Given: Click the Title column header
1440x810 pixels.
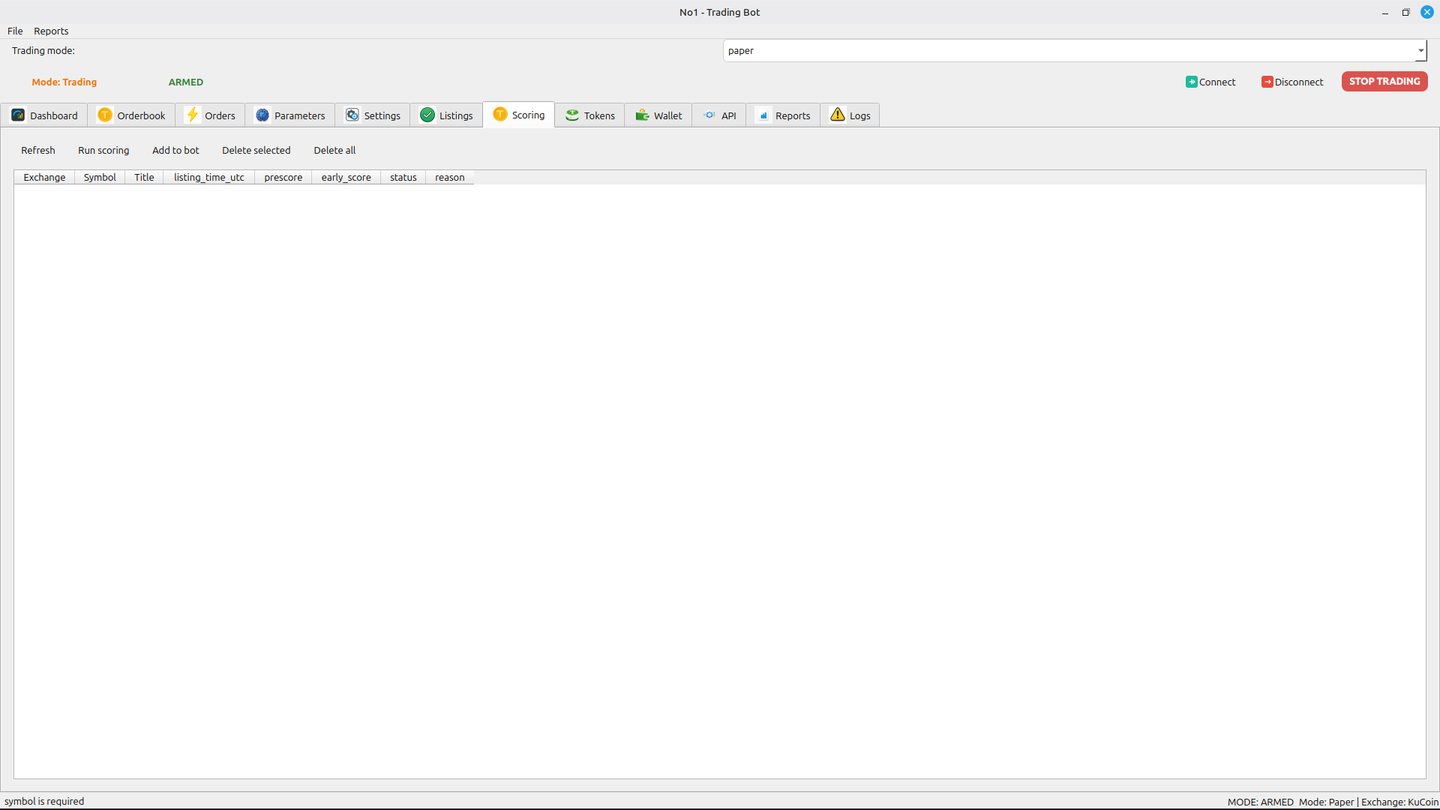Looking at the screenshot, I should point(144,177).
